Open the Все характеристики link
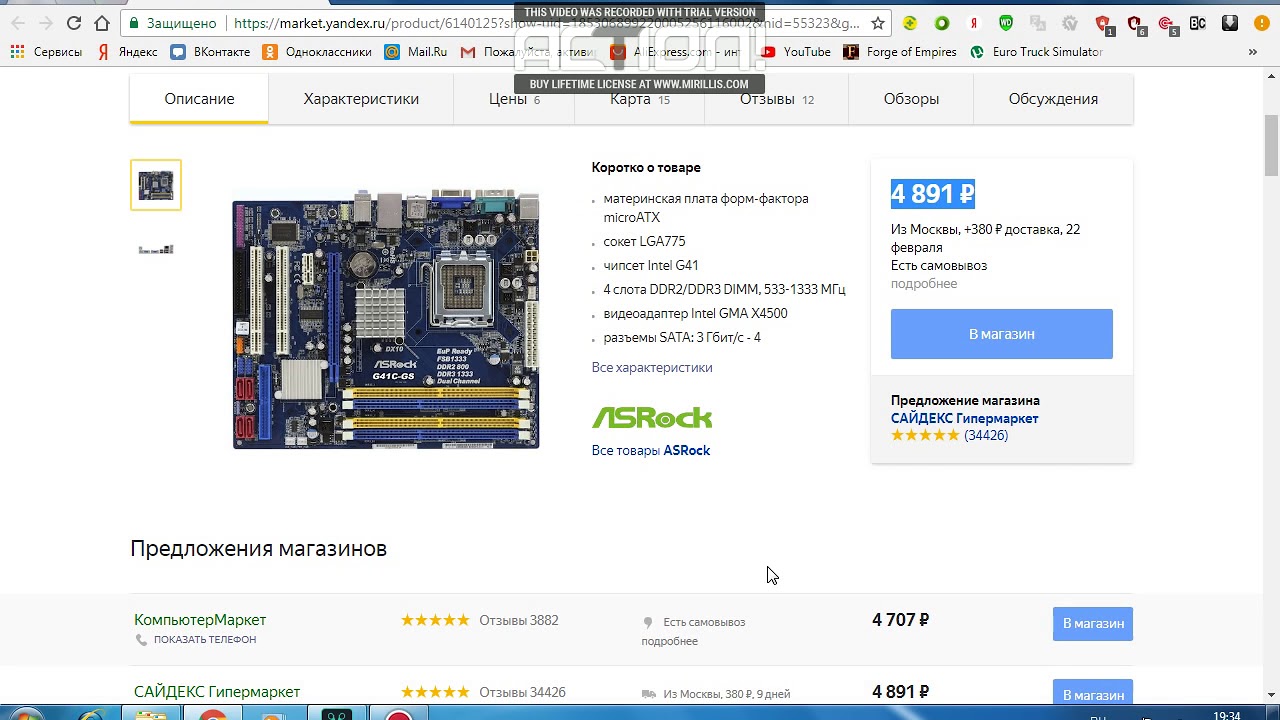The height and width of the screenshot is (720, 1280). pyautogui.click(x=652, y=367)
